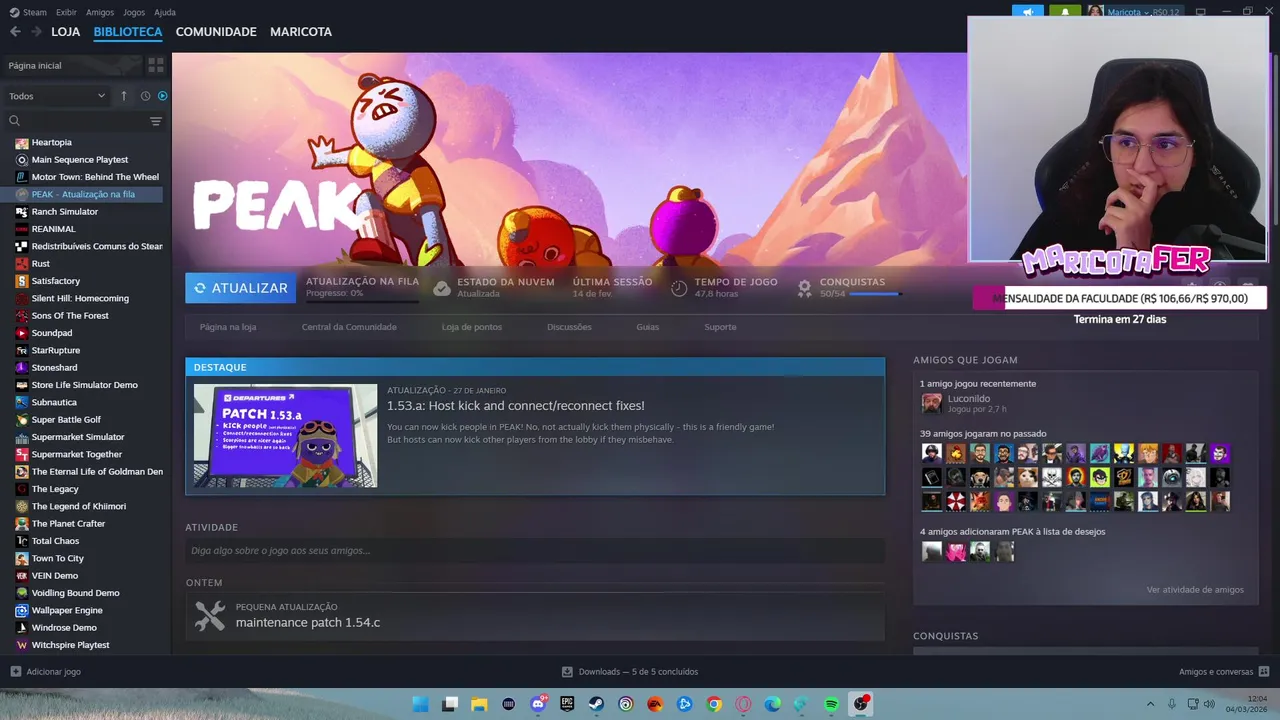The image size is (1280, 720).
Task: Go forward with the navigation arrow
Action: point(36,32)
